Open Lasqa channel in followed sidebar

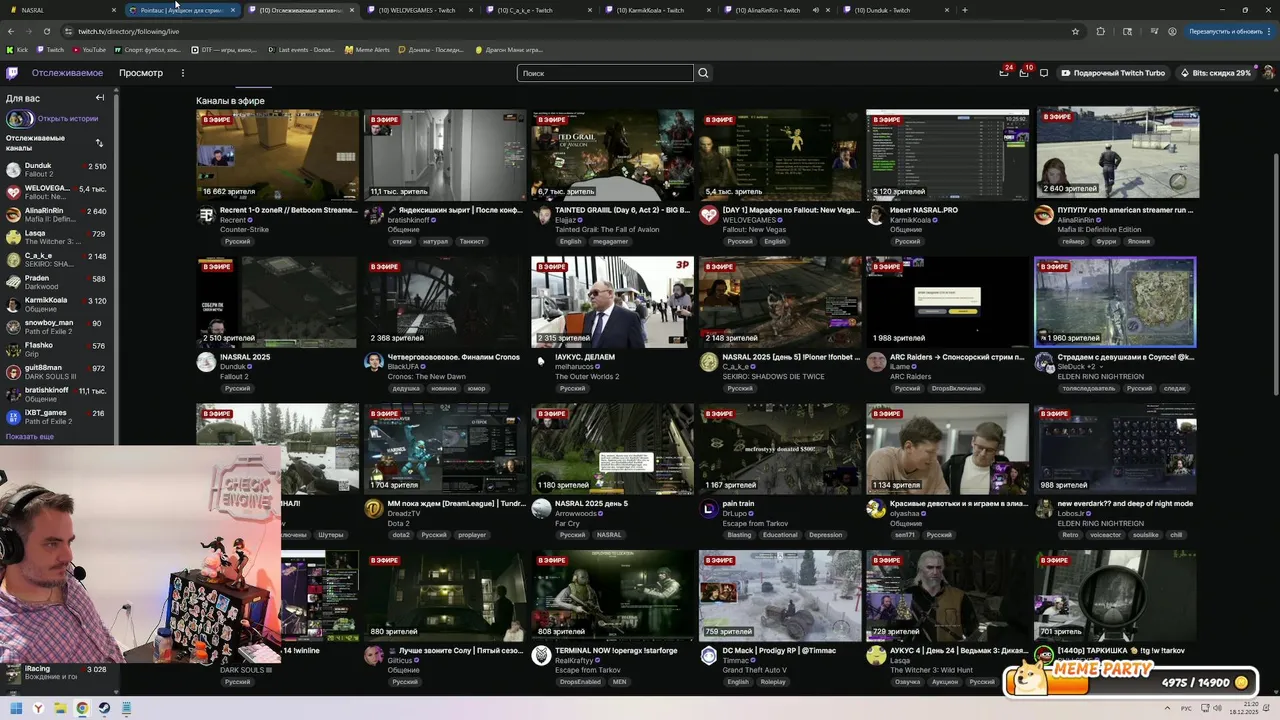[x=58, y=237]
